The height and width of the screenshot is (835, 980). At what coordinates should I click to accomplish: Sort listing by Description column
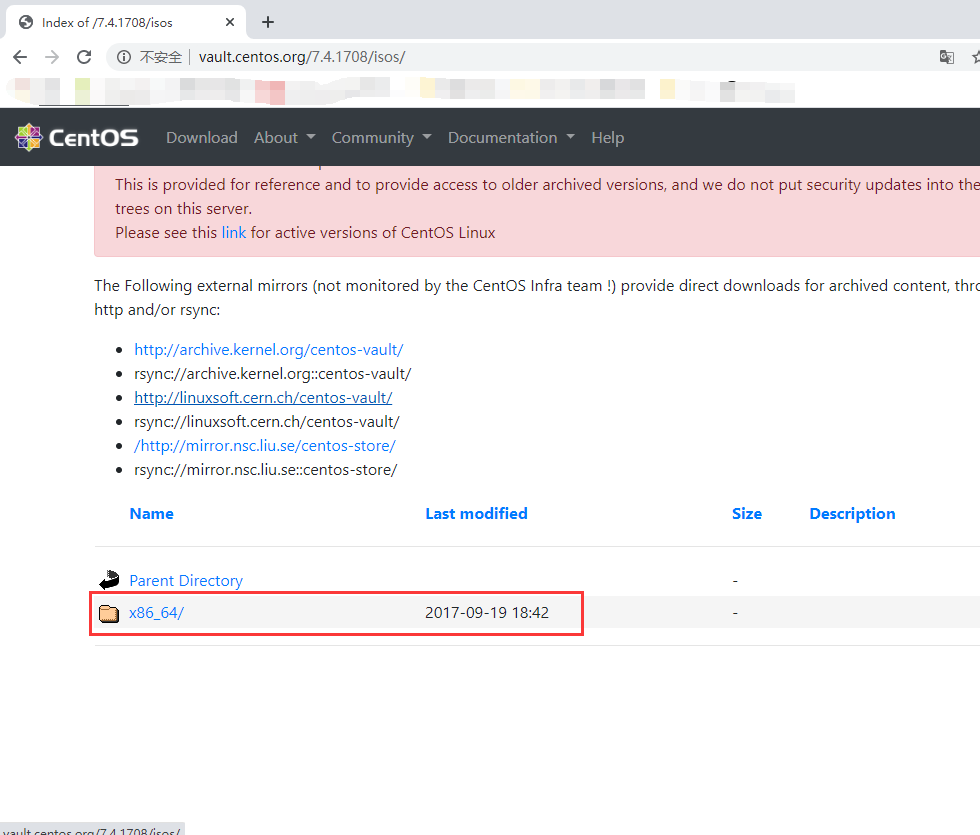[852, 514]
